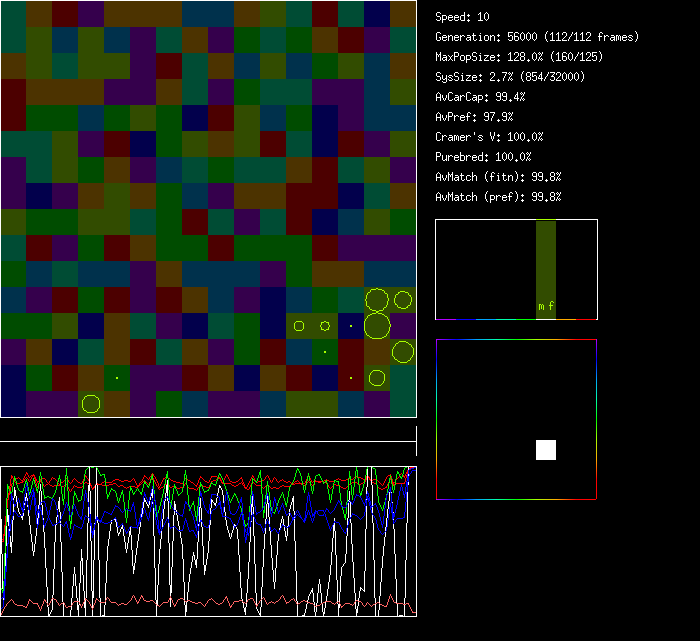Click the white square in the rainbow-bordered box
The image size is (700, 641).
tap(545, 450)
